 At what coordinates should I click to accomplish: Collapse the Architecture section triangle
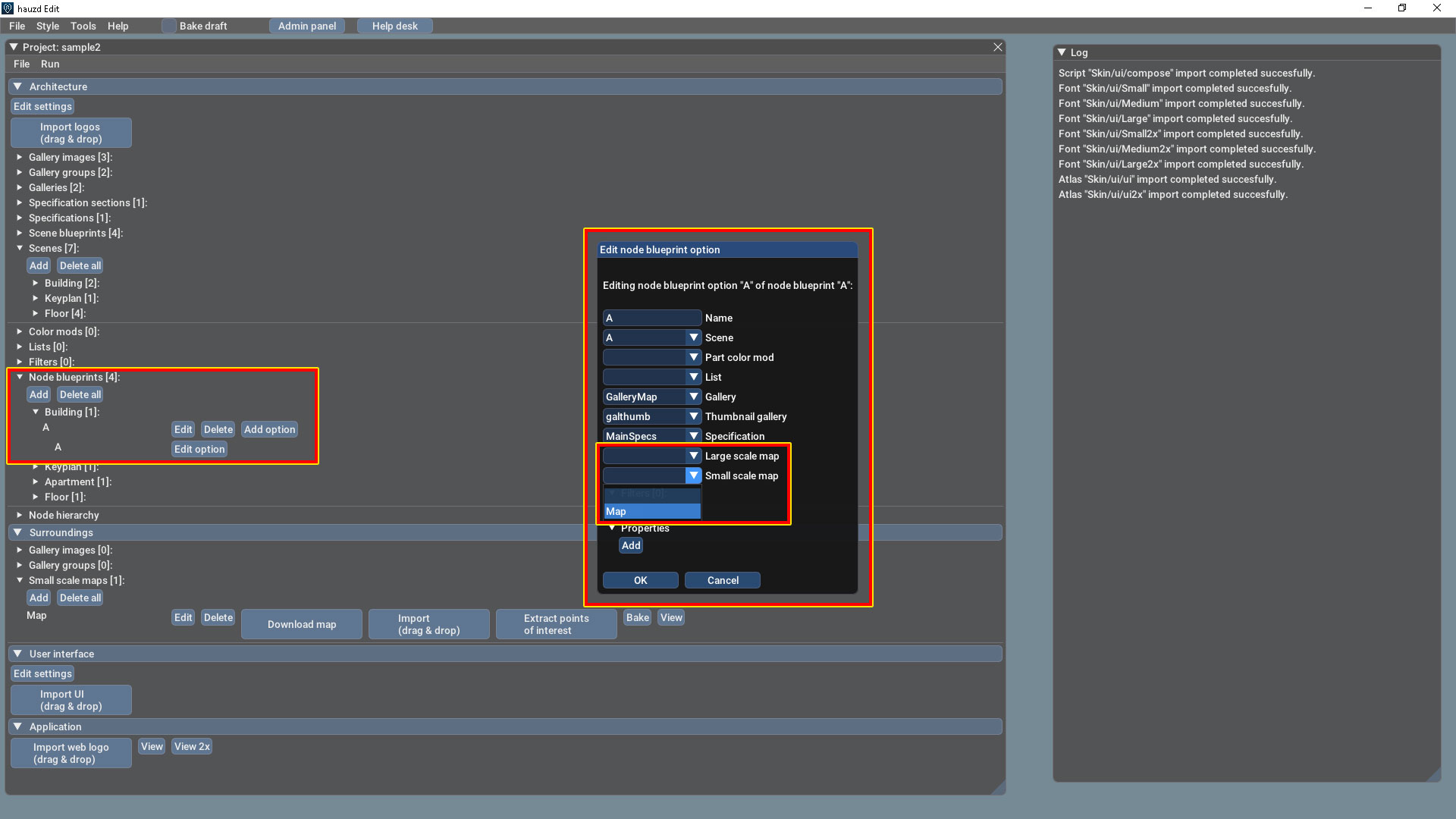point(17,86)
